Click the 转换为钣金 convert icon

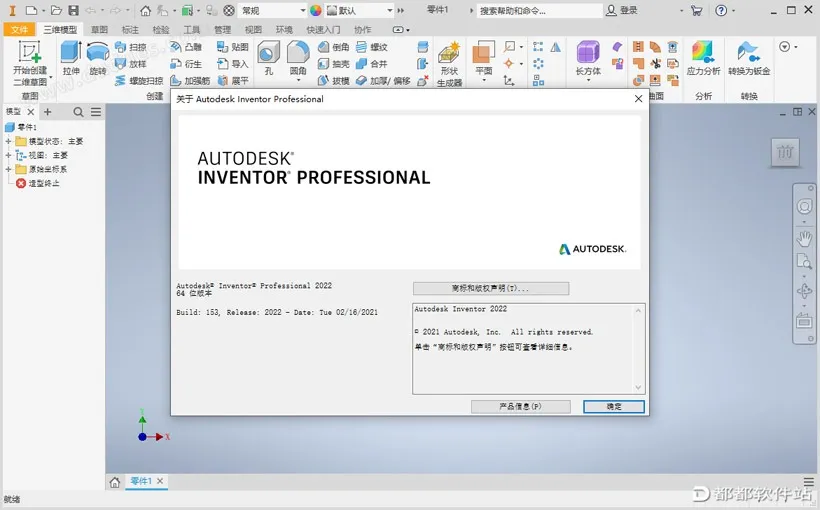tap(748, 53)
